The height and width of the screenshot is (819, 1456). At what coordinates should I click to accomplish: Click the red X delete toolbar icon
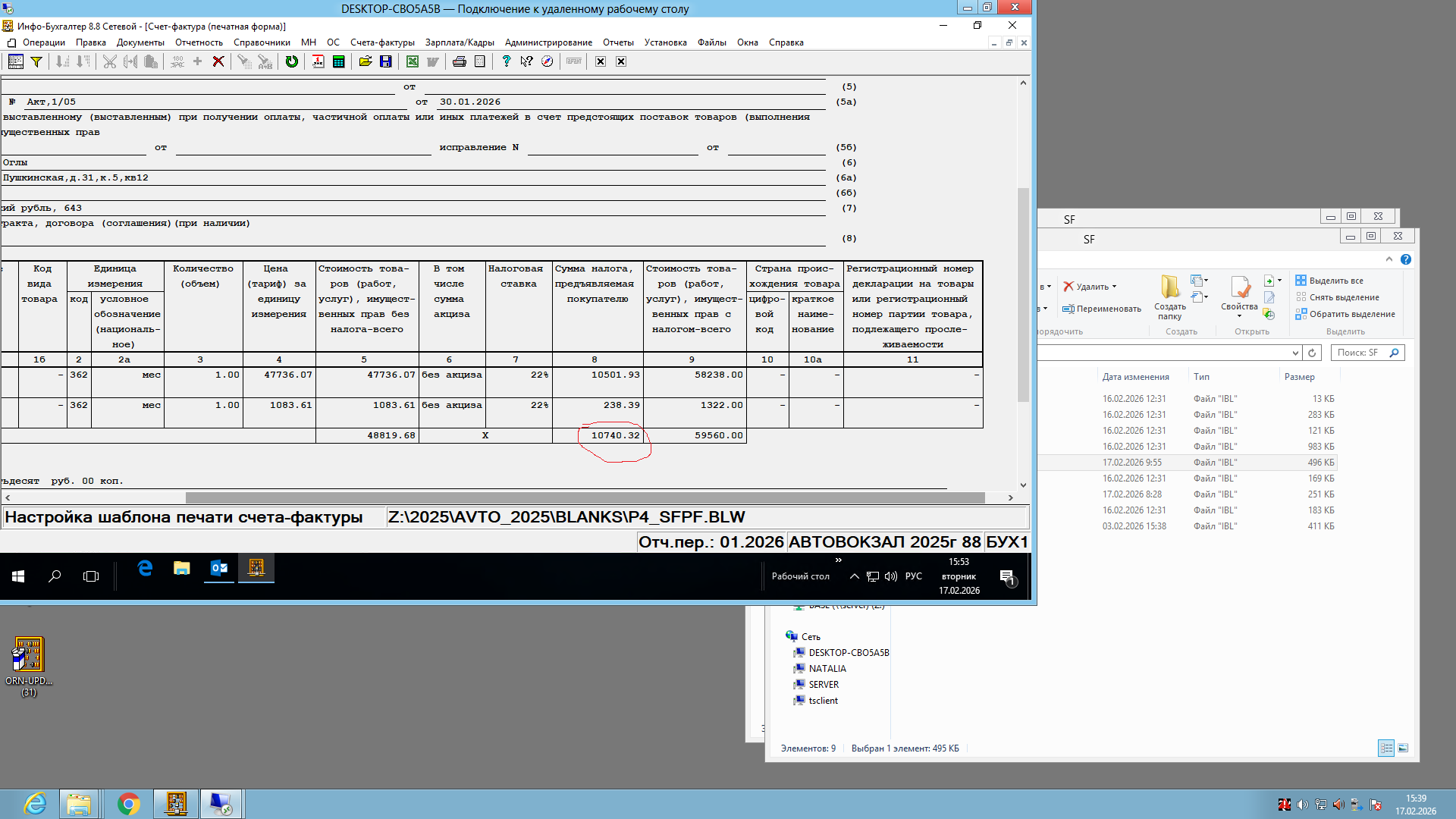coord(218,61)
